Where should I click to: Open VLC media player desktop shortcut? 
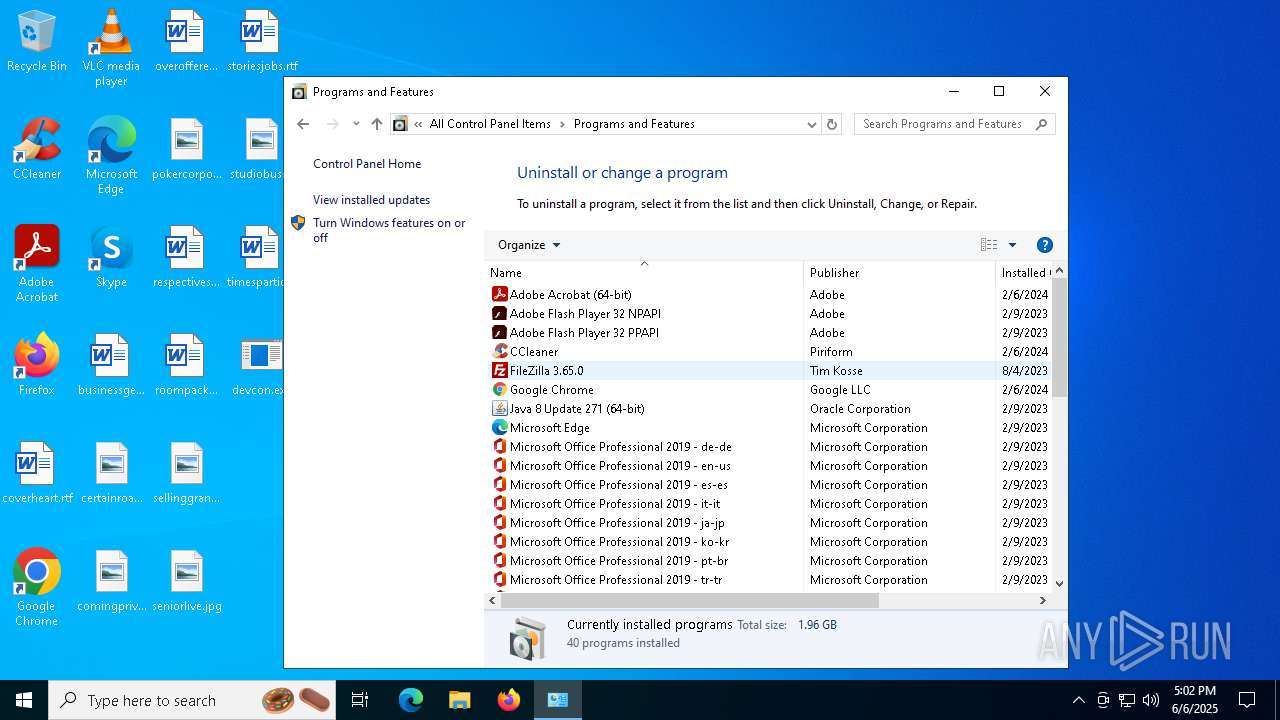[x=111, y=48]
